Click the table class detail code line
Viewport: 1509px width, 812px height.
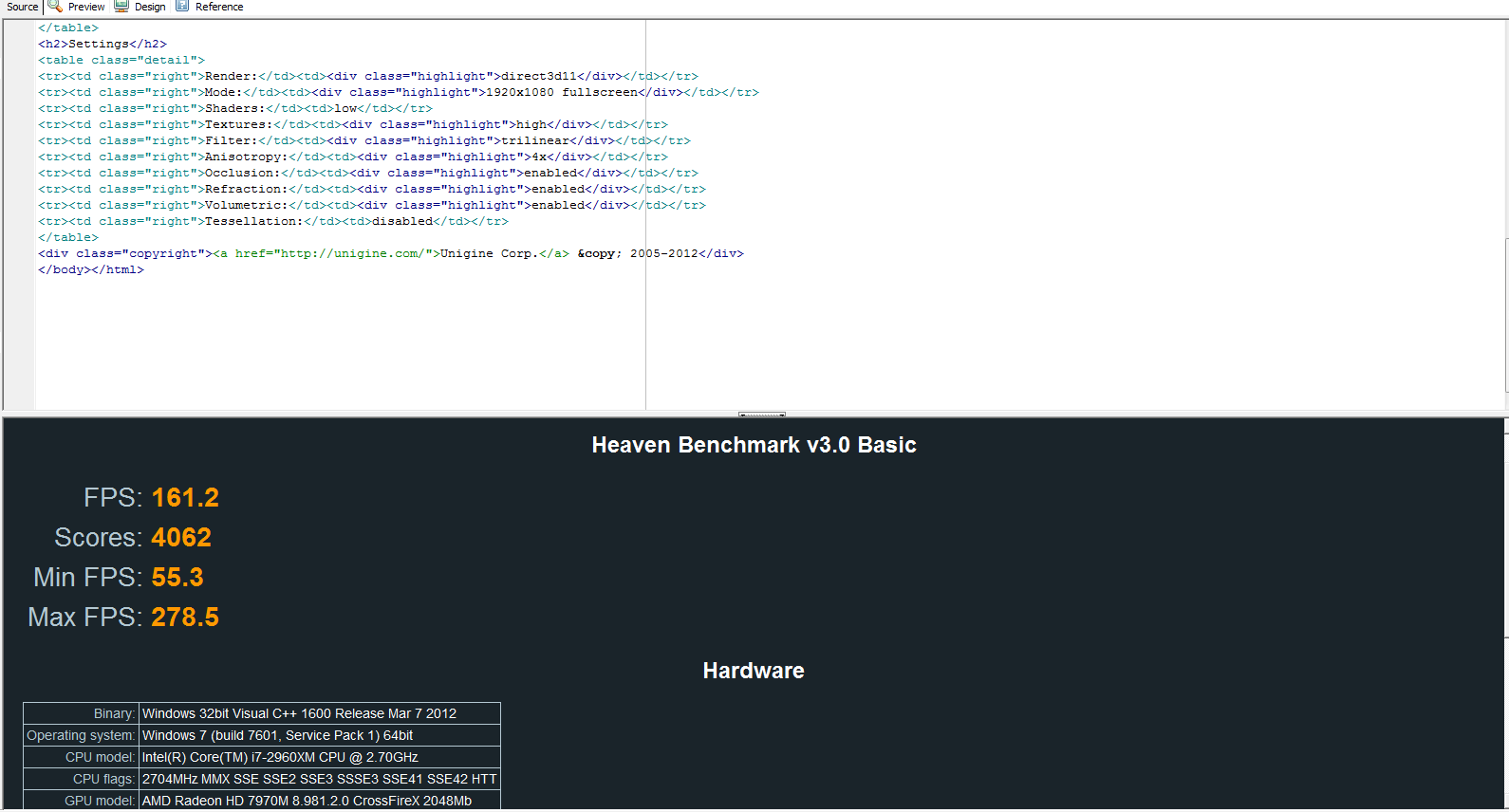tap(121, 60)
